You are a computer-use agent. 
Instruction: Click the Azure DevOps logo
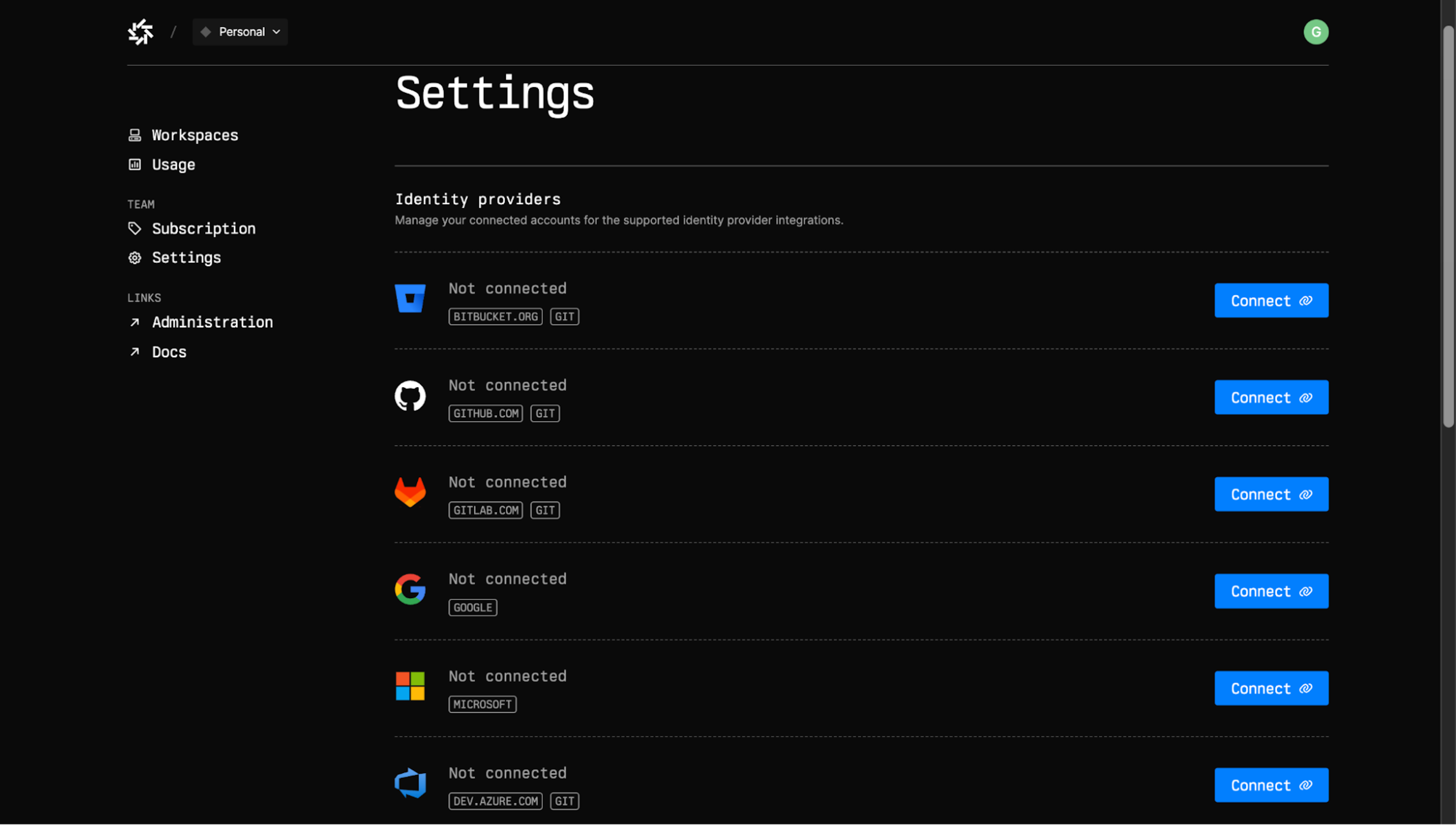click(410, 784)
